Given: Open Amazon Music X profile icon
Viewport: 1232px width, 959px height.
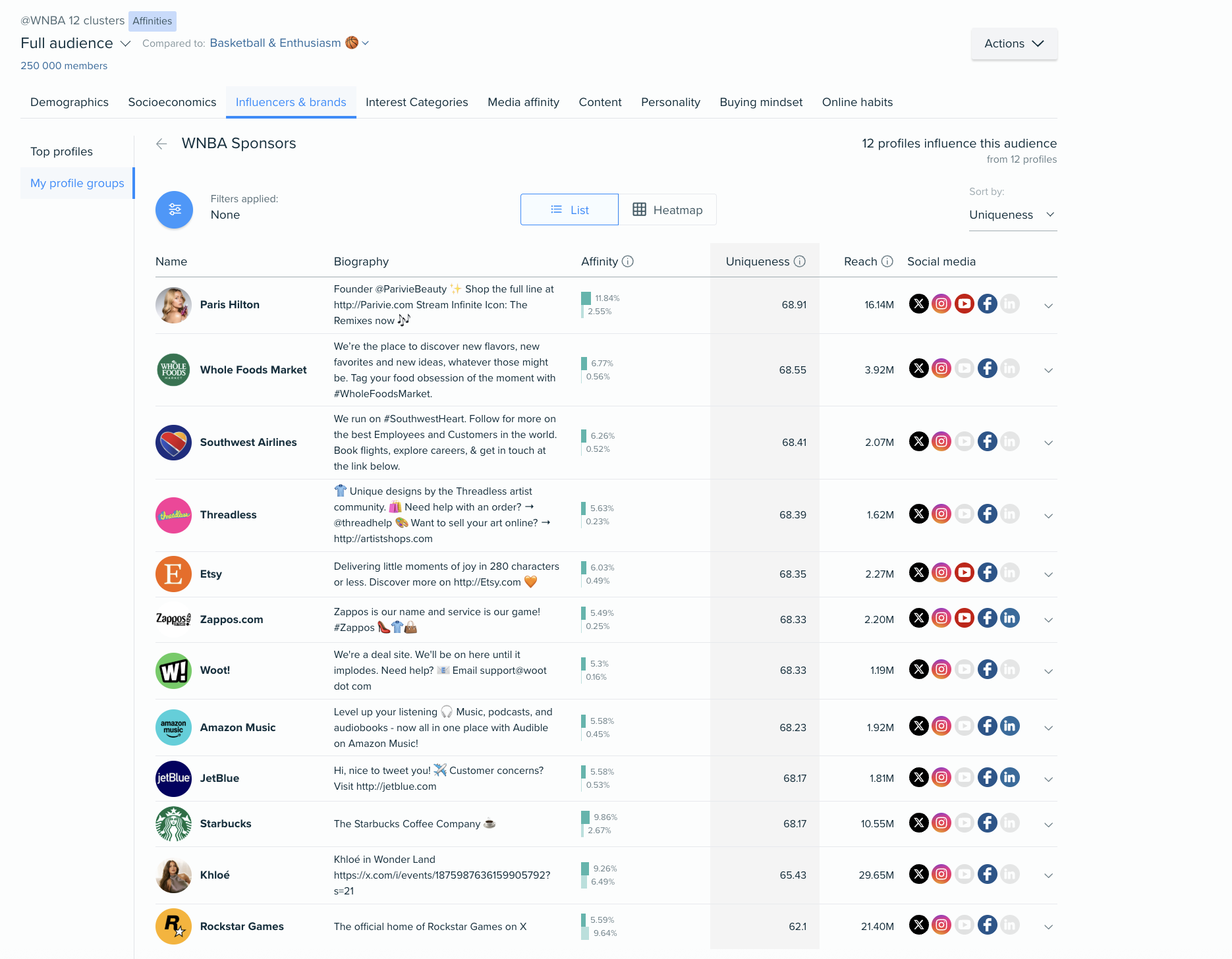Looking at the screenshot, I should click(x=919, y=726).
